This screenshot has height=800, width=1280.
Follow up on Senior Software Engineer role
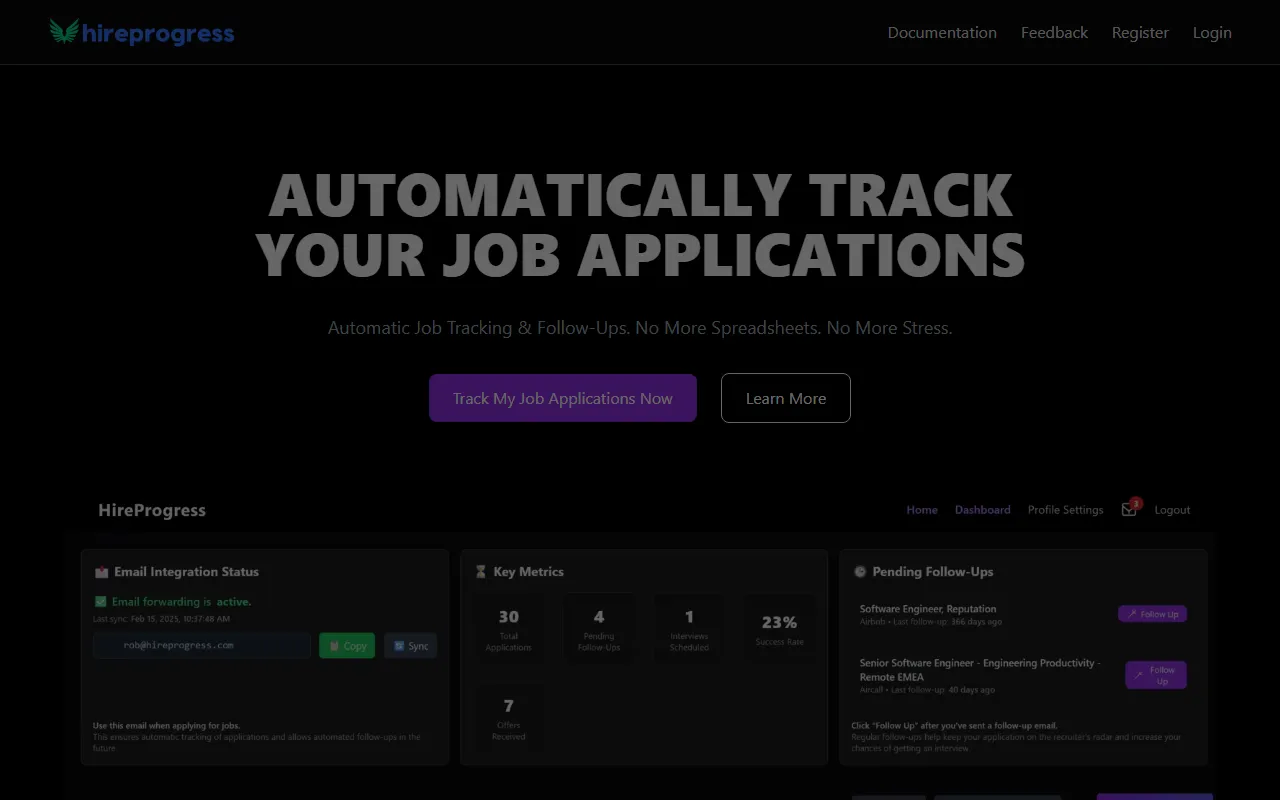coord(1155,675)
